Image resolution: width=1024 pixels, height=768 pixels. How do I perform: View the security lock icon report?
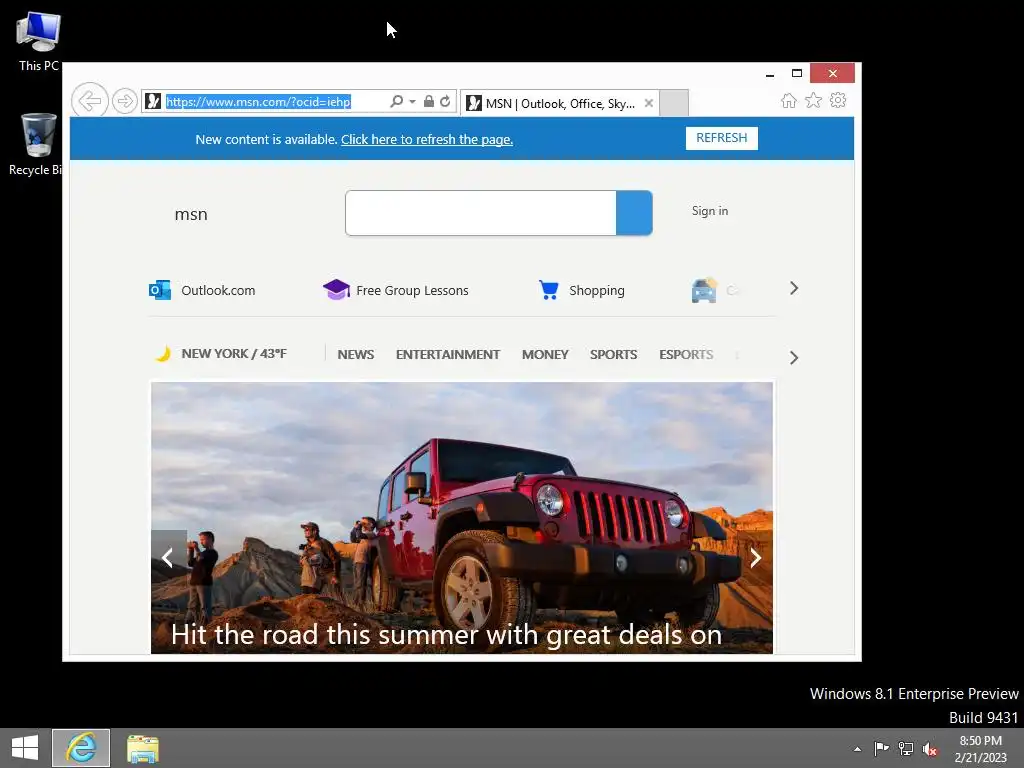click(x=428, y=101)
